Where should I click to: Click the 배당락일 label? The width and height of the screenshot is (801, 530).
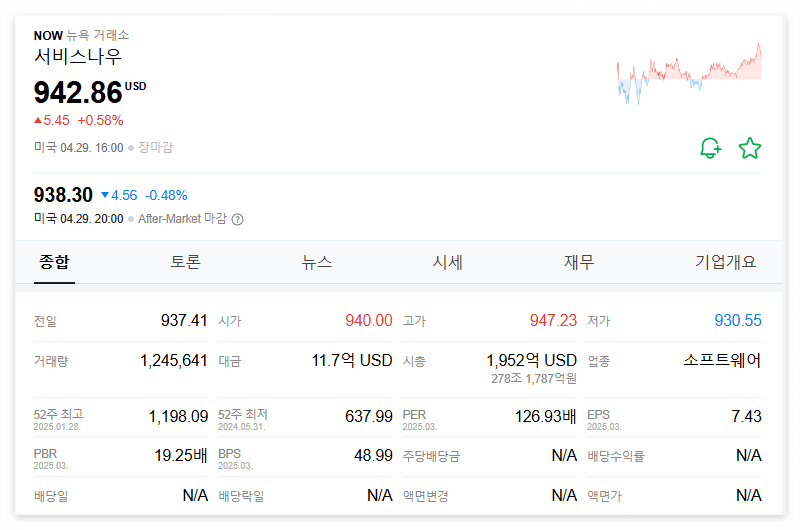click(241, 496)
